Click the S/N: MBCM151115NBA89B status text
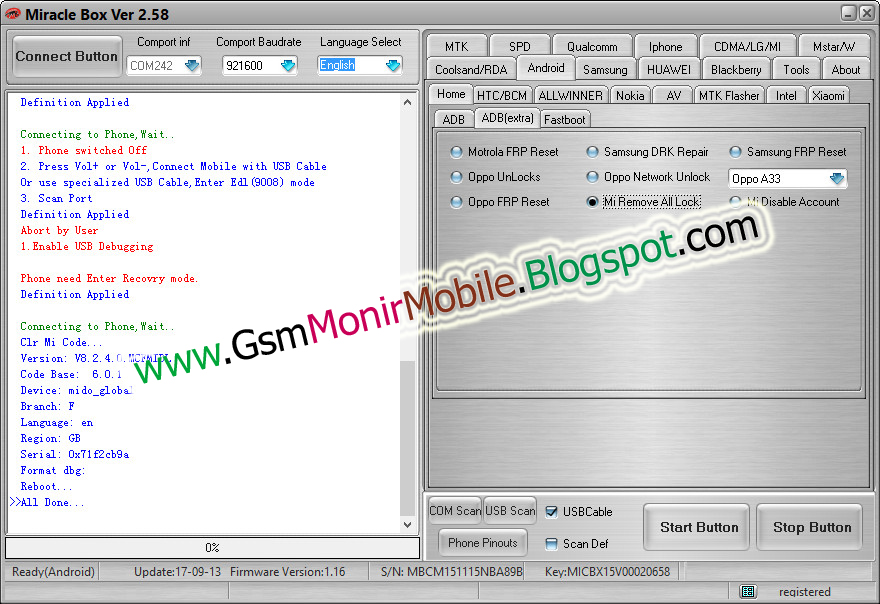This screenshot has width=880, height=604. (x=452, y=572)
